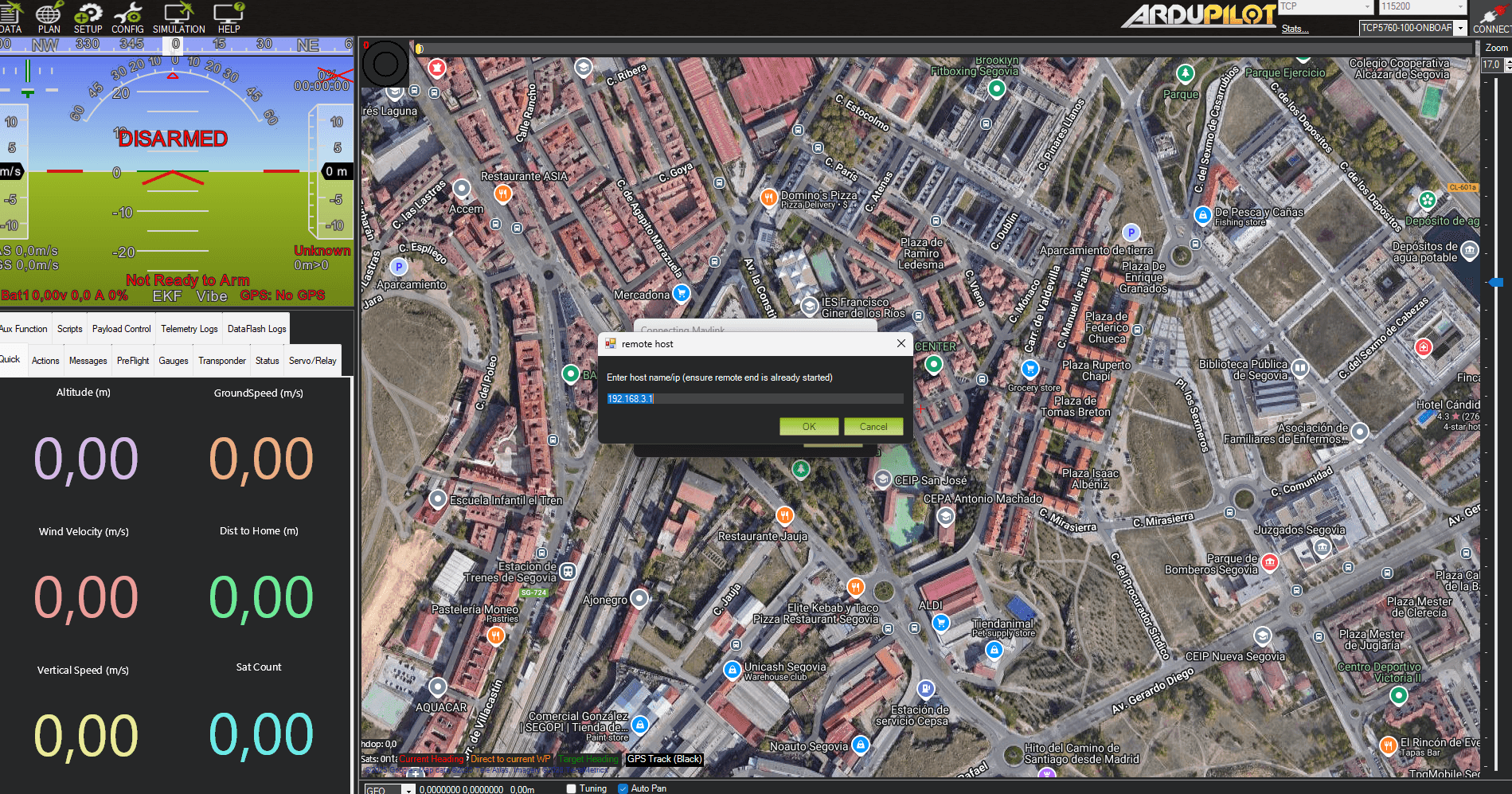
Task: Open the DataFlash Logs tab
Action: pyautogui.click(x=256, y=329)
